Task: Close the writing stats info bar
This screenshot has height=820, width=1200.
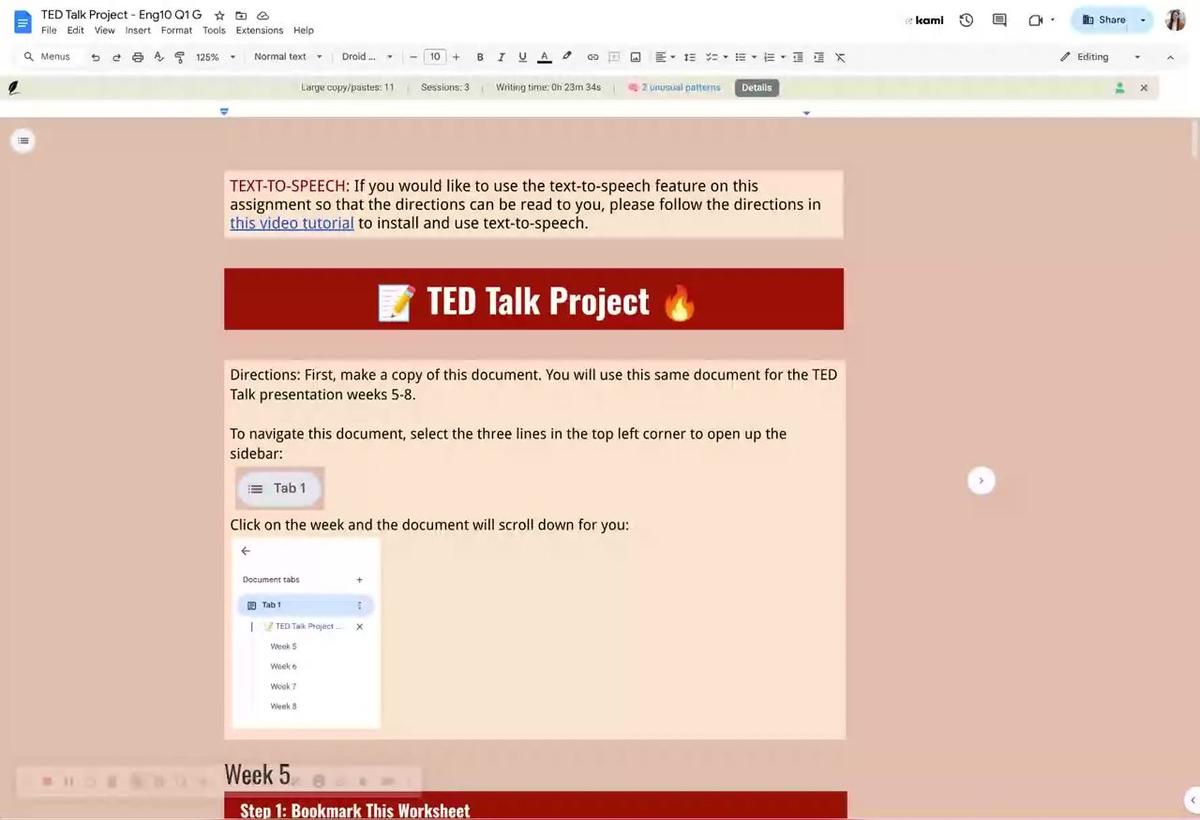Action: [1145, 88]
